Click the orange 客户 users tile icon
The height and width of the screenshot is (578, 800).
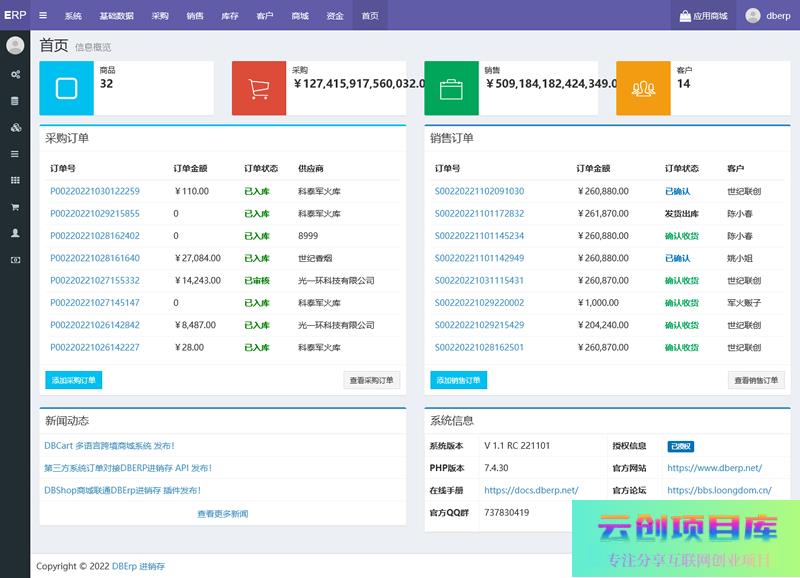pyautogui.click(x=643, y=88)
